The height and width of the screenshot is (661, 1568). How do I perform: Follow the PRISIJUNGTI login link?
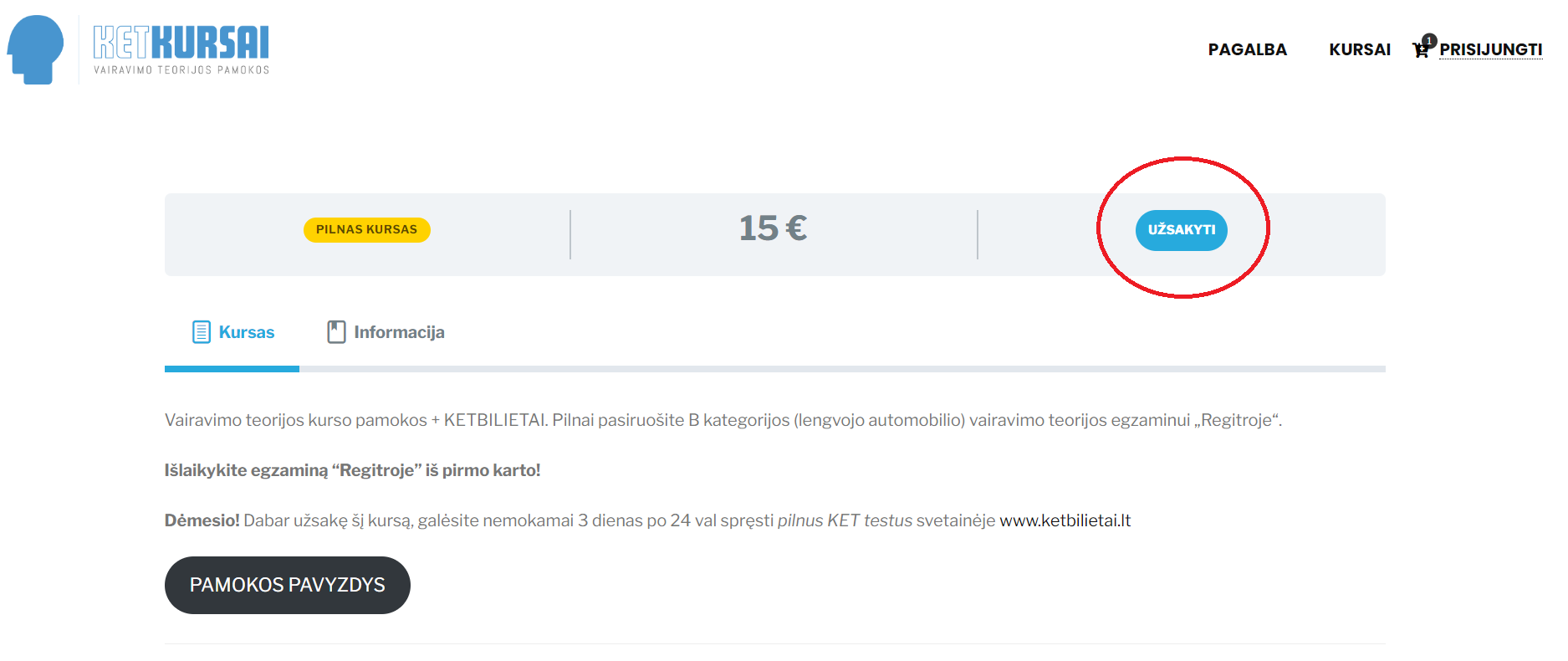click(x=1490, y=49)
